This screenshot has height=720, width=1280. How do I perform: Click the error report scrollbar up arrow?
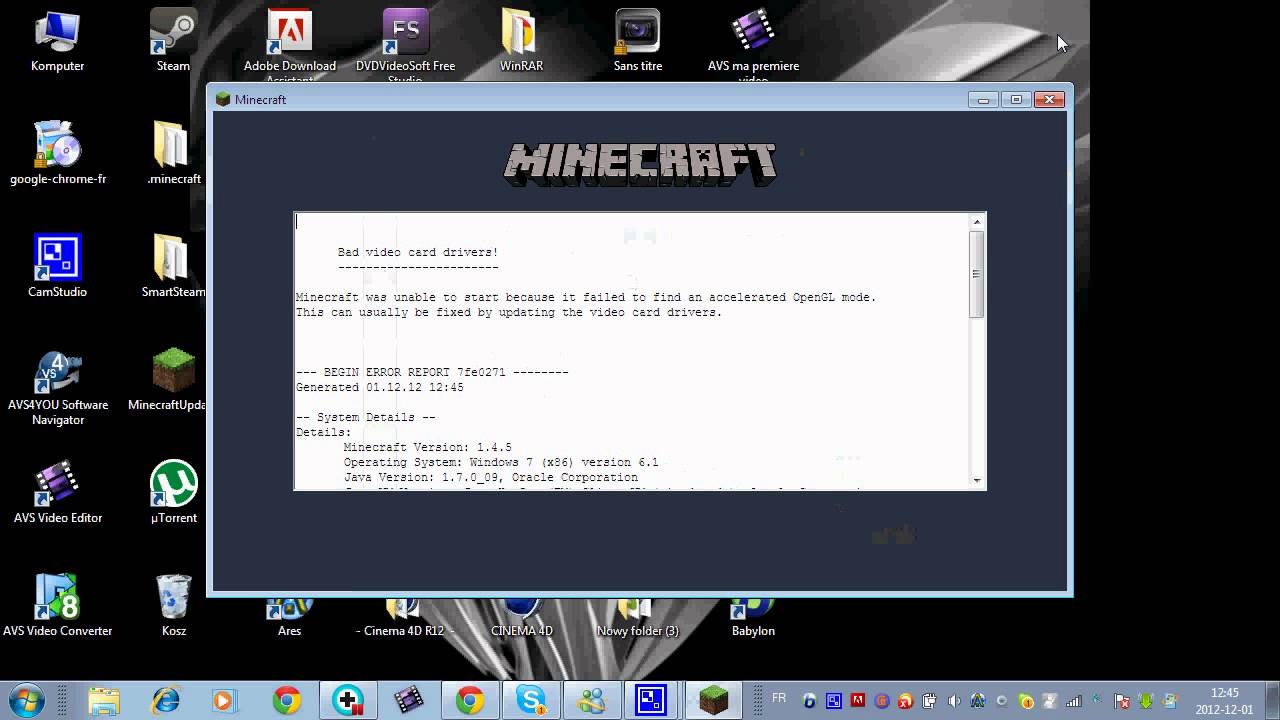point(977,221)
